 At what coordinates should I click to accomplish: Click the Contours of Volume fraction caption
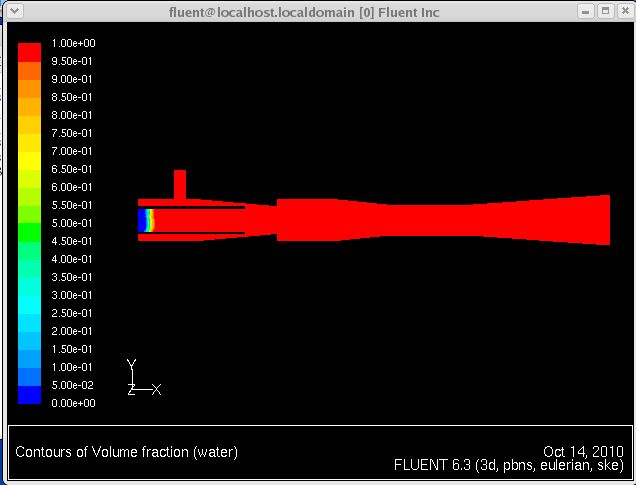point(126,452)
